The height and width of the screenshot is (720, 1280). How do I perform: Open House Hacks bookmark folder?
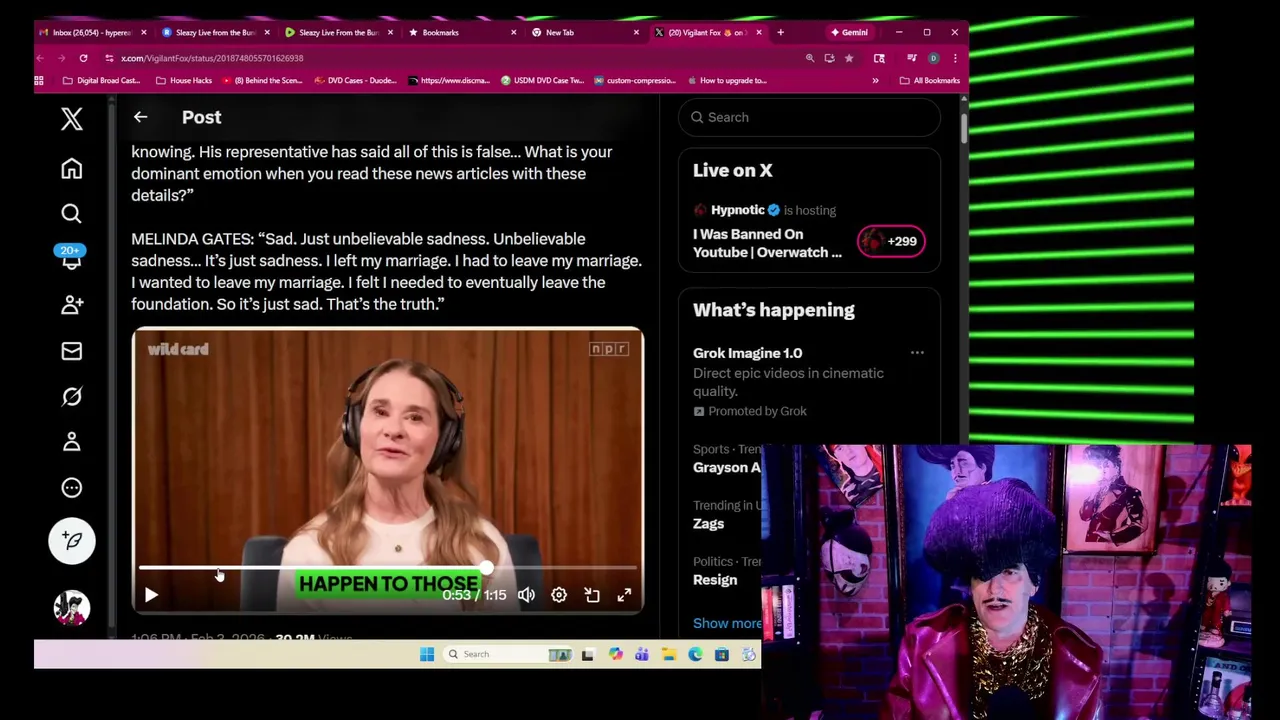pyautogui.click(x=184, y=80)
